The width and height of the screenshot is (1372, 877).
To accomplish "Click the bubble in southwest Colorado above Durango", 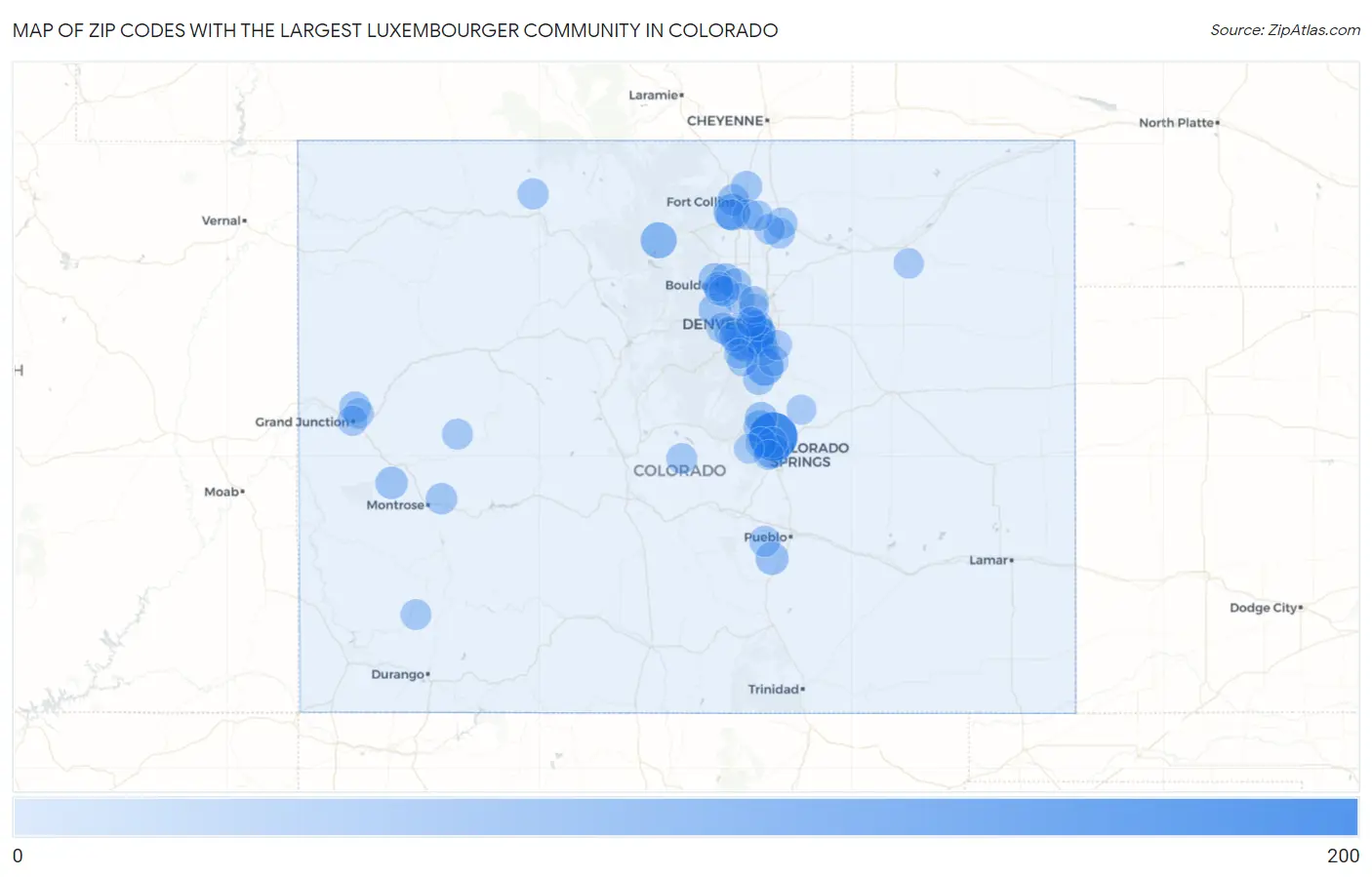I will point(416,615).
